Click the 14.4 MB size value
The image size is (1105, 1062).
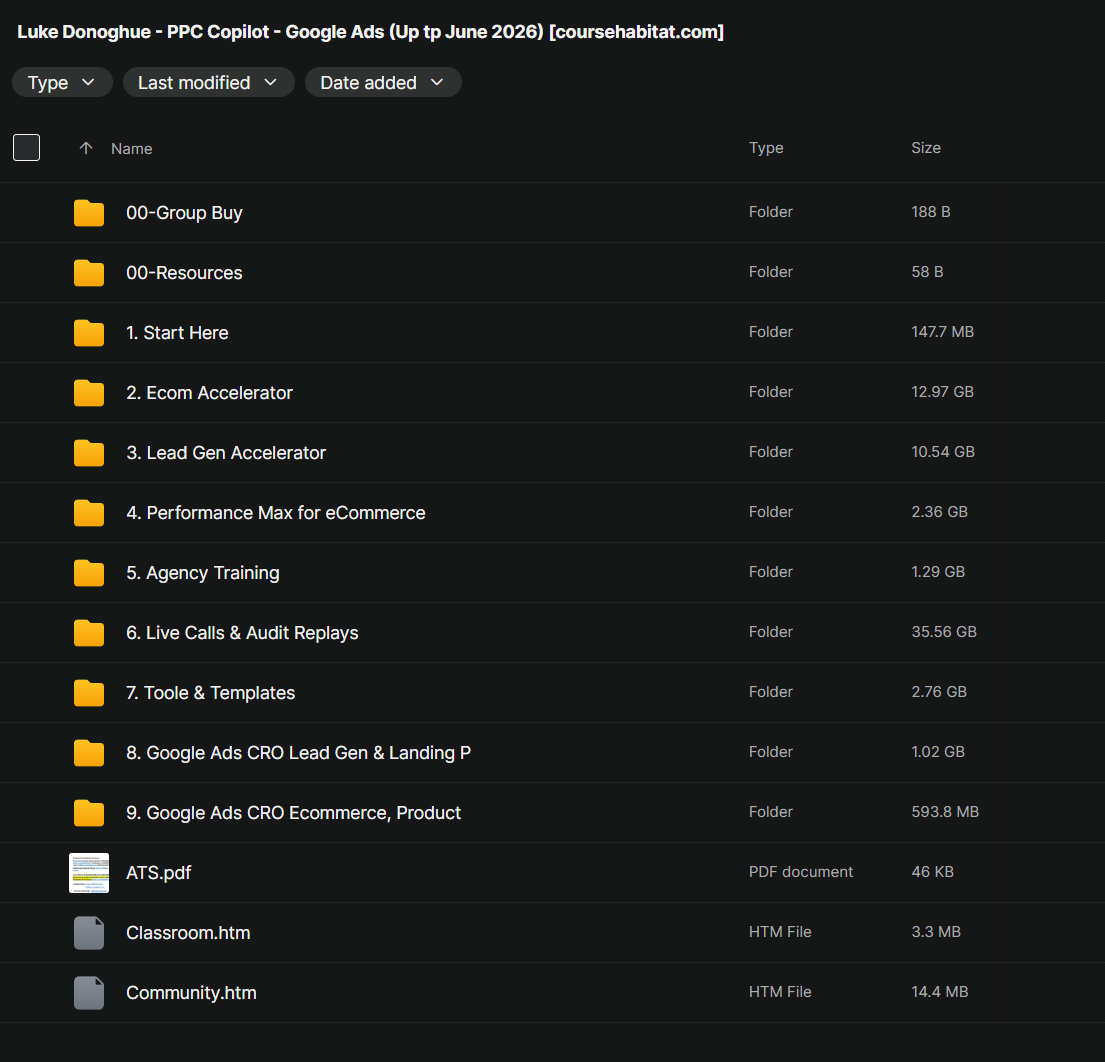[939, 992]
